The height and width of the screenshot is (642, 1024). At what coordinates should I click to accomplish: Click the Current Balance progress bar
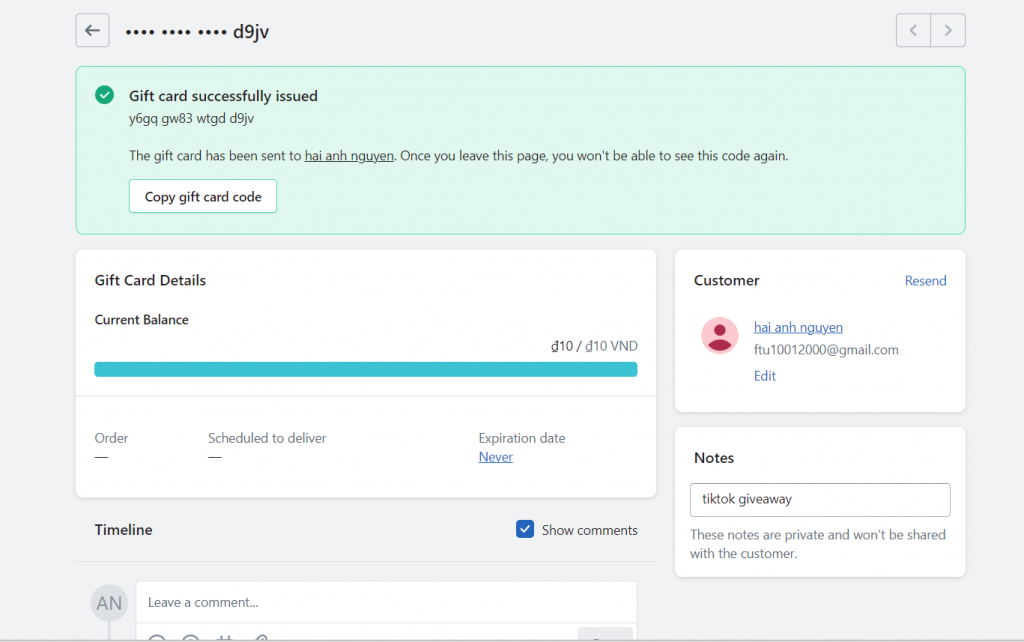pos(365,369)
